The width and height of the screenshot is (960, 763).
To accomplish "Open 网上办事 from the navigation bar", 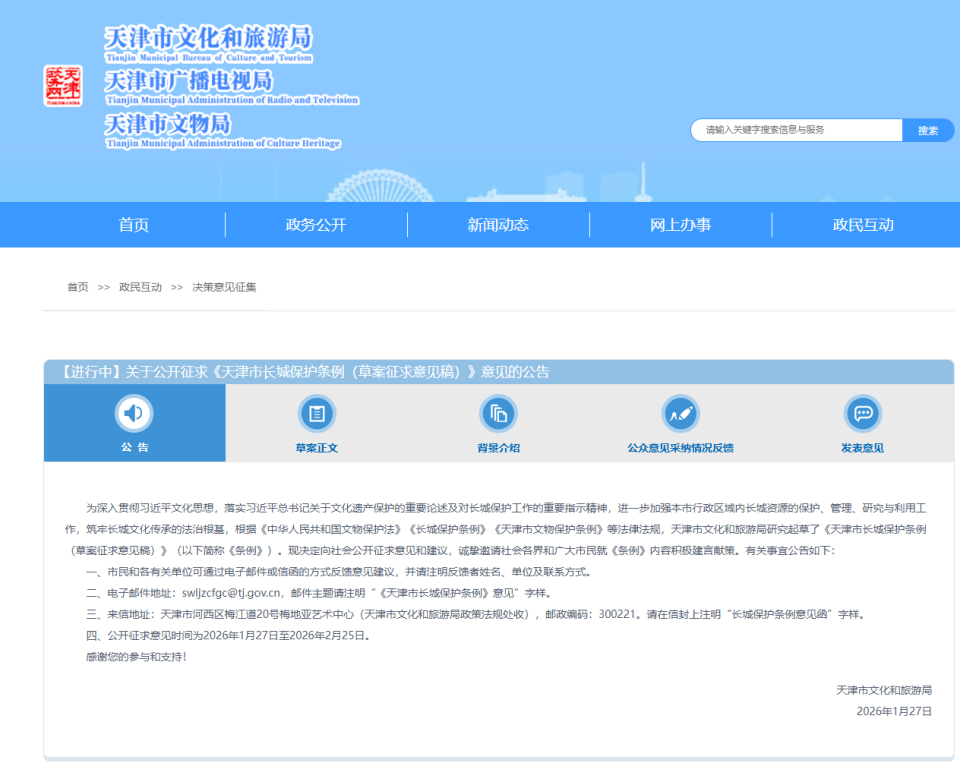I will click(680, 225).
